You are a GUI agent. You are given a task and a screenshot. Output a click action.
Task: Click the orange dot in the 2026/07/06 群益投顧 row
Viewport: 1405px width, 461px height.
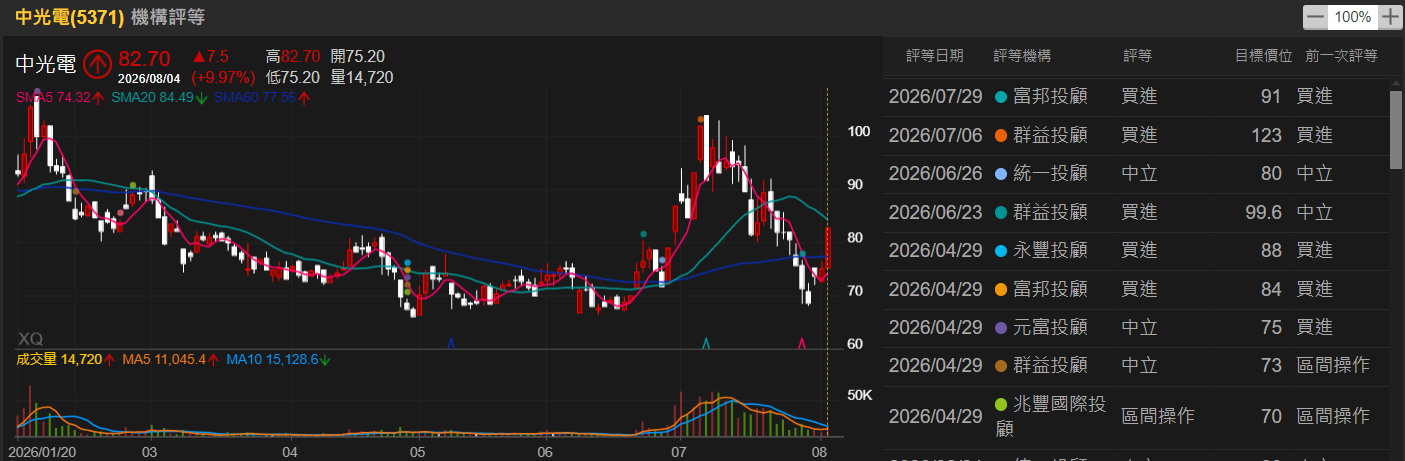(1001, 135)
